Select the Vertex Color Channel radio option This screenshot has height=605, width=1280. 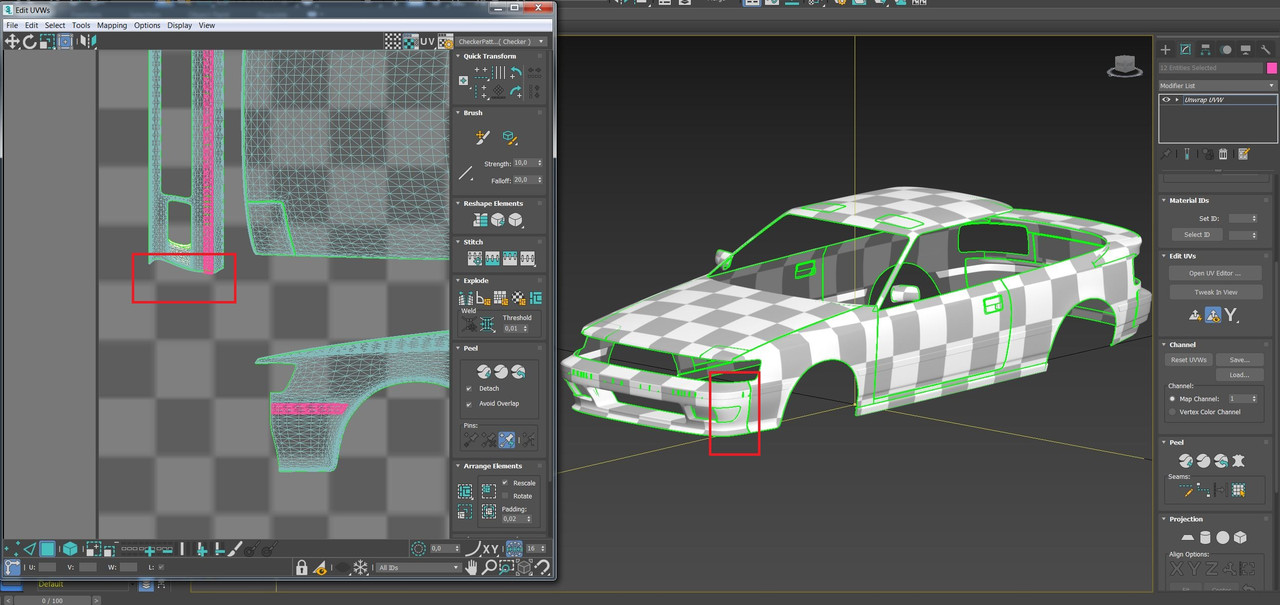click(x=1171, y=412)
